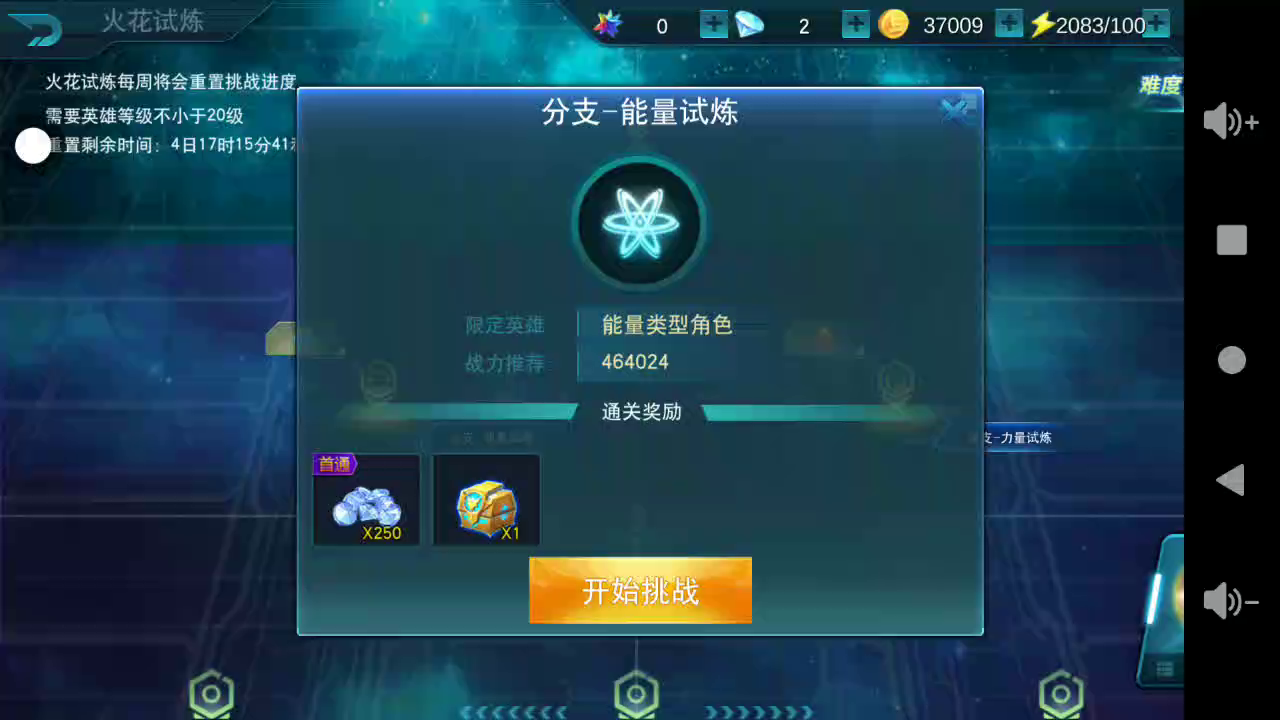The width and height of the screenshot is (1280, 720).
Task: Add more star tokens with plus
Action: click(x=714, y=24)
